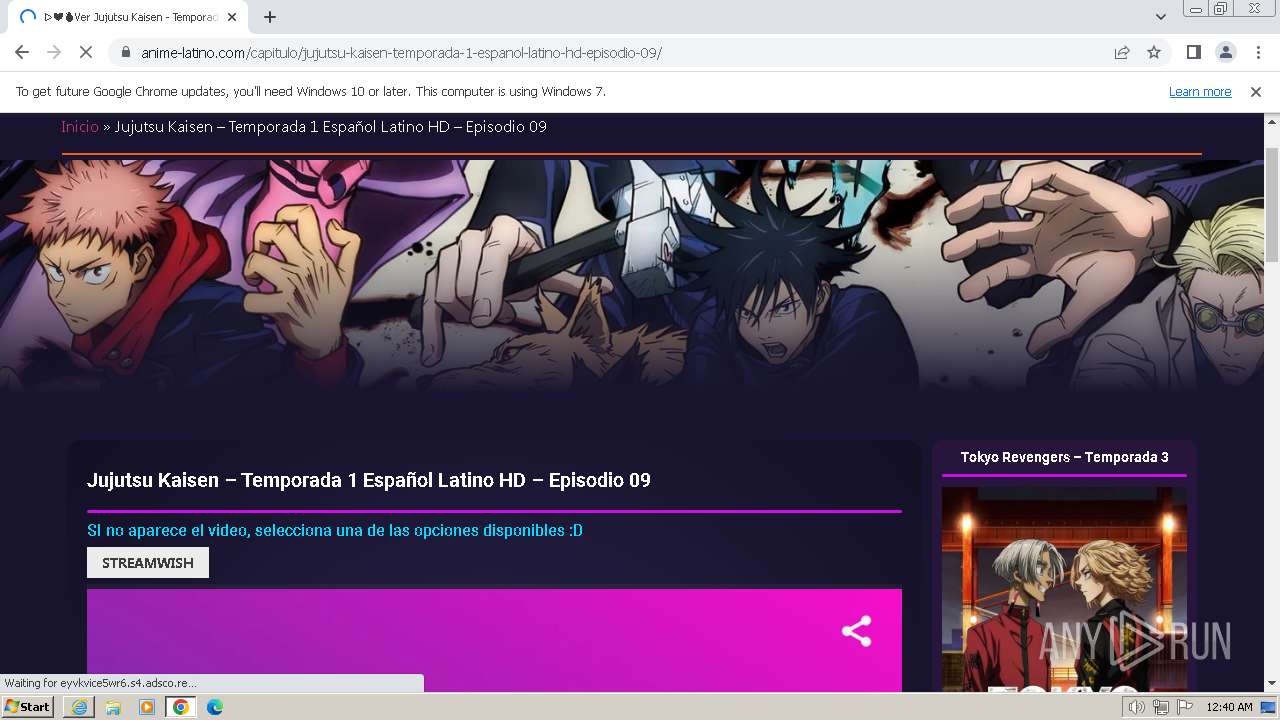The height and width of the screenshot is (720, 1280).
Task: Open the Windows Start menu
Action: 28,706
